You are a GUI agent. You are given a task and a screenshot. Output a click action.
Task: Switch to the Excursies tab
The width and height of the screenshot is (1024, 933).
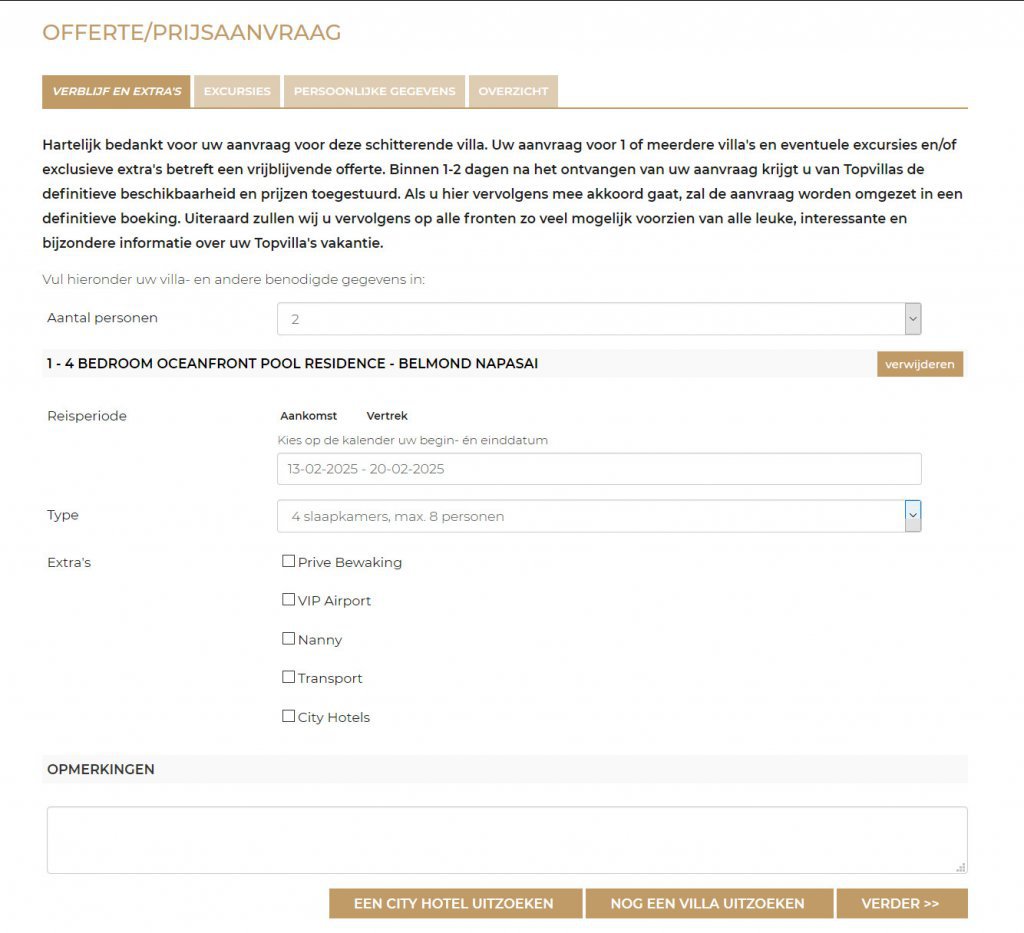(237, 91)
